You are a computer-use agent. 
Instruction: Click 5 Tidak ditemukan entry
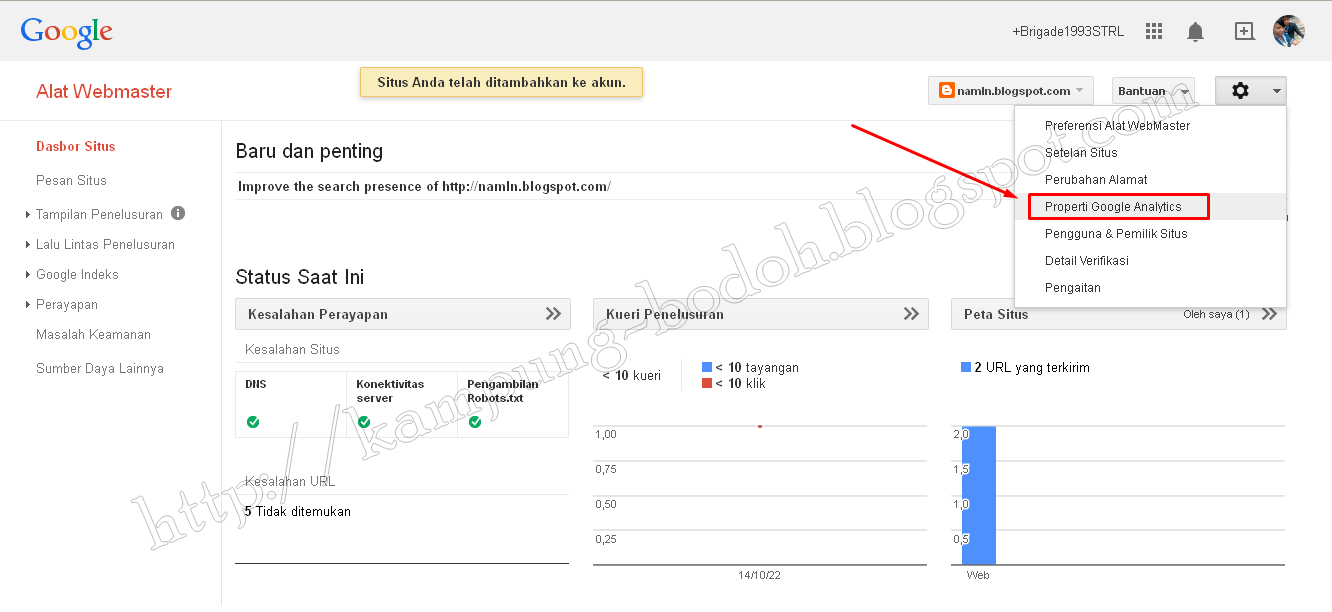298,511
